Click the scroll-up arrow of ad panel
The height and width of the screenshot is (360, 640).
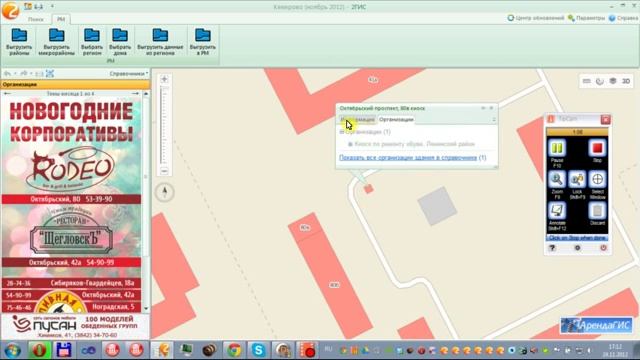tap(146, 94)
